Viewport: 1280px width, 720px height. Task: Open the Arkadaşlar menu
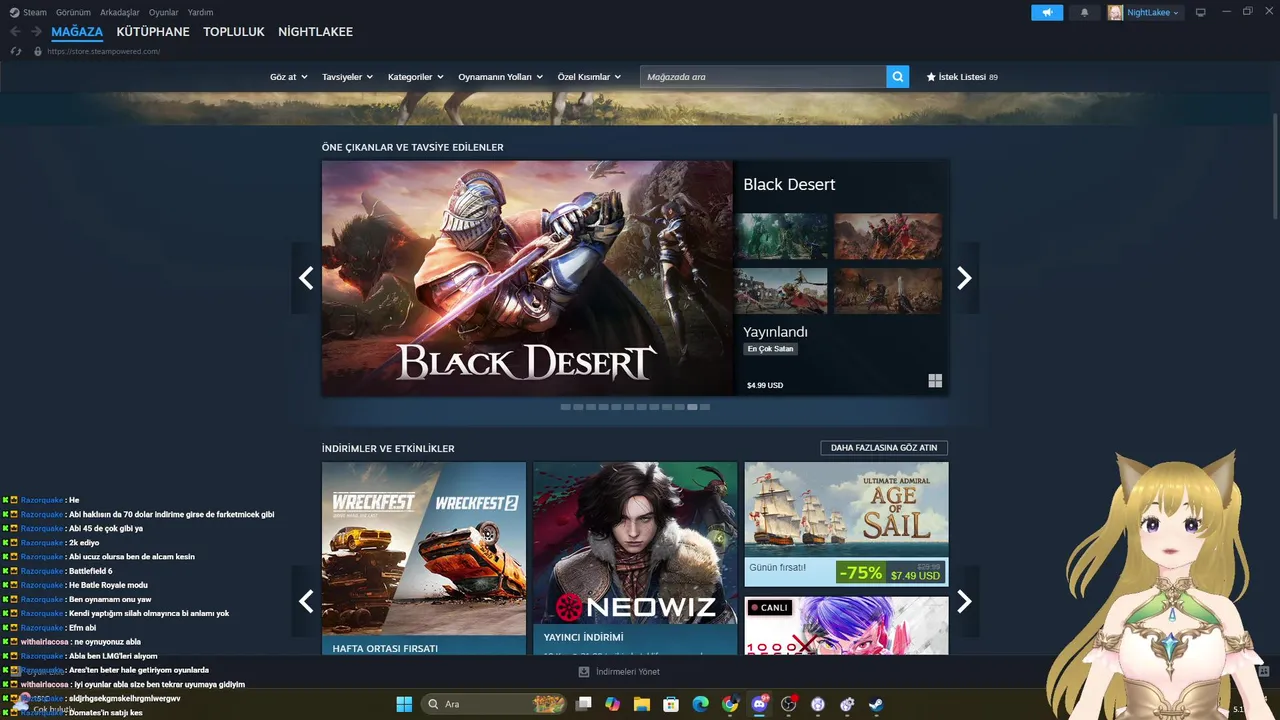tap(120, 13)
